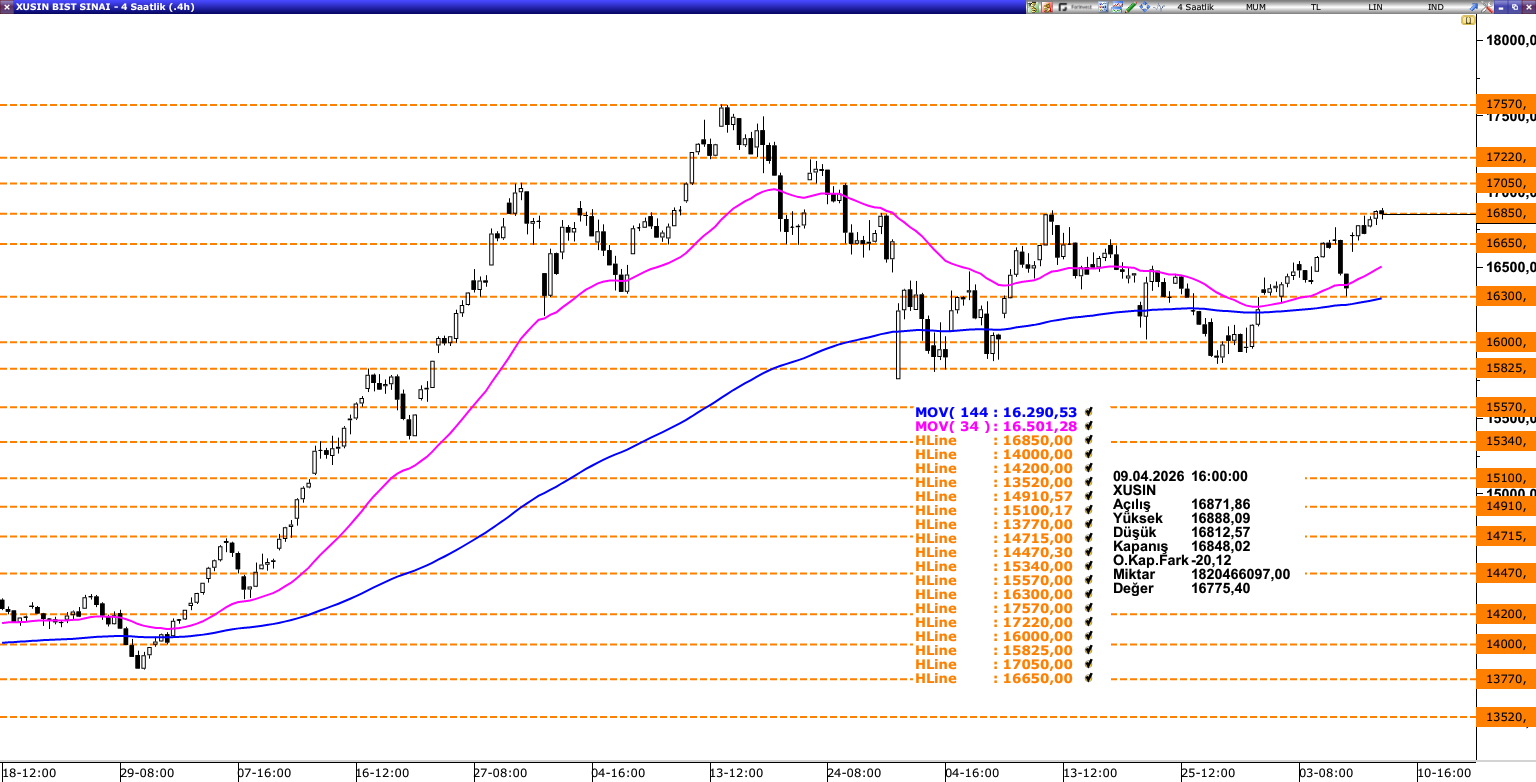Click the blue diagonal arrow icon

pyautogui.click(x=1474, y=7)
